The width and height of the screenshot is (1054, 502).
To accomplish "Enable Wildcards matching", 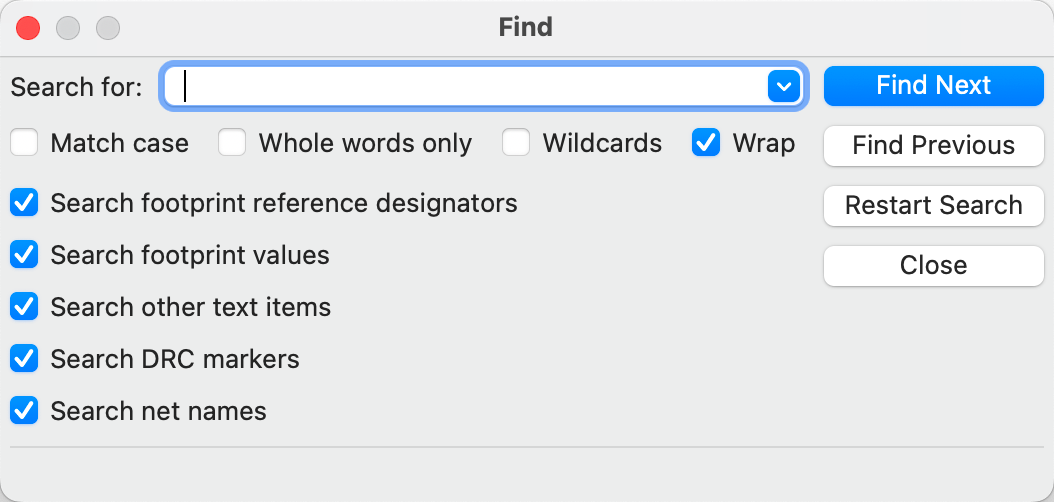I will click(x=517, y=144).
